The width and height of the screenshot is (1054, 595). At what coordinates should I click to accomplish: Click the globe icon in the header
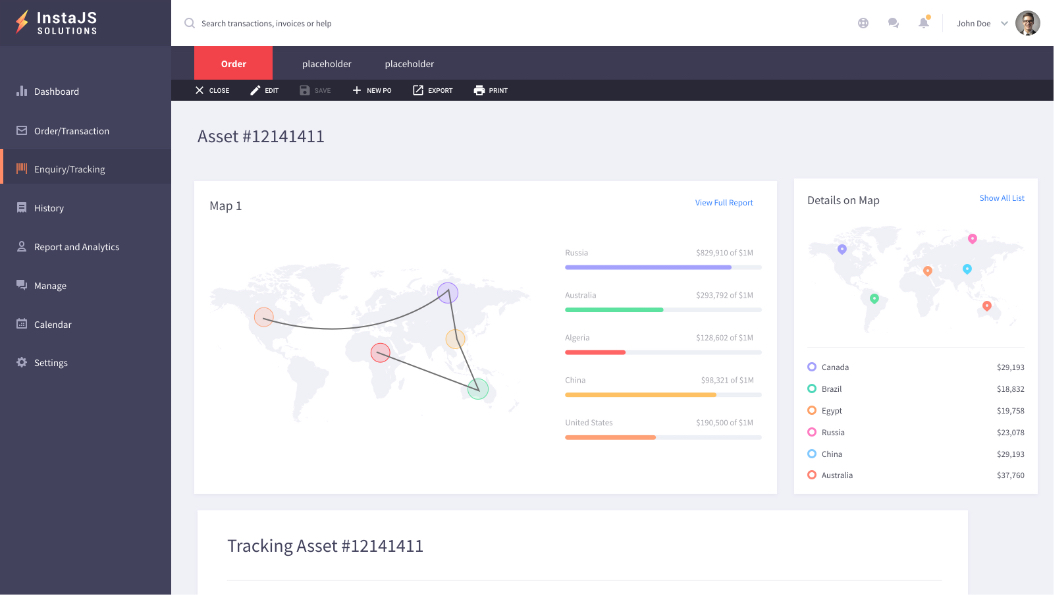(x=863, y=23)
